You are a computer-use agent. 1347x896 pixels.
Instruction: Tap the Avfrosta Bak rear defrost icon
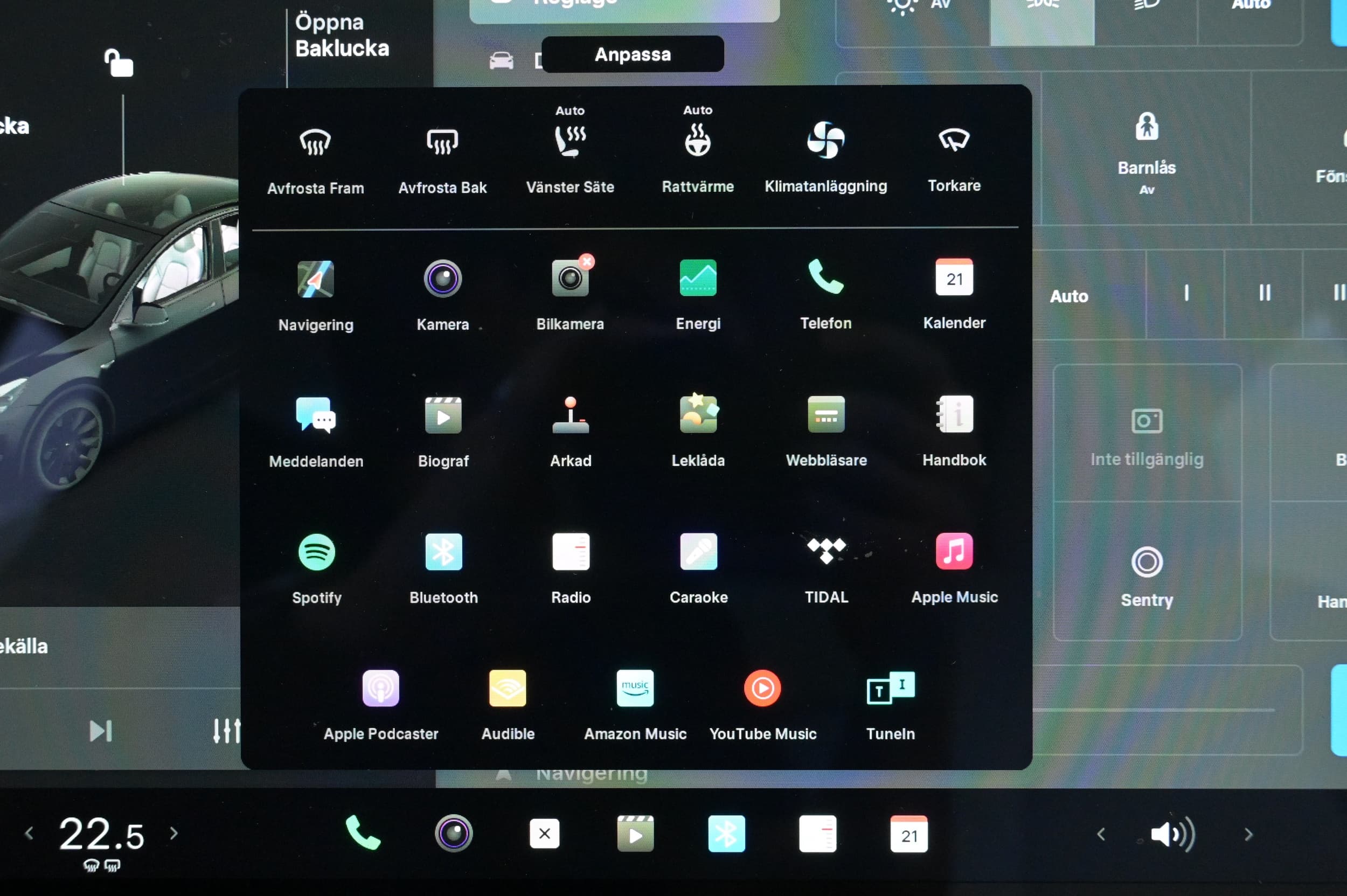tap(442, 142)
